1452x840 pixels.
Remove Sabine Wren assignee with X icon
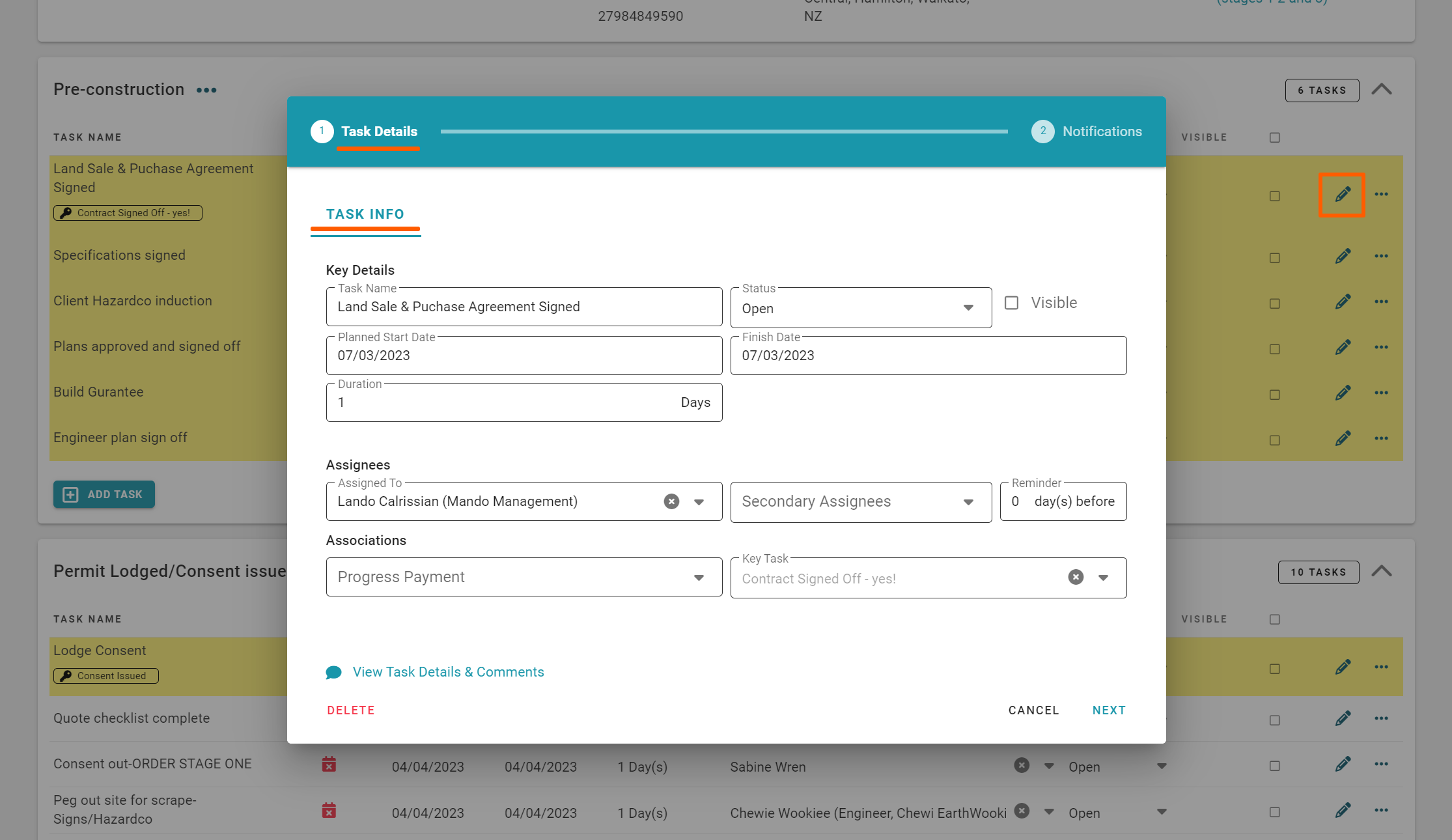click(x=1022, y=765)
